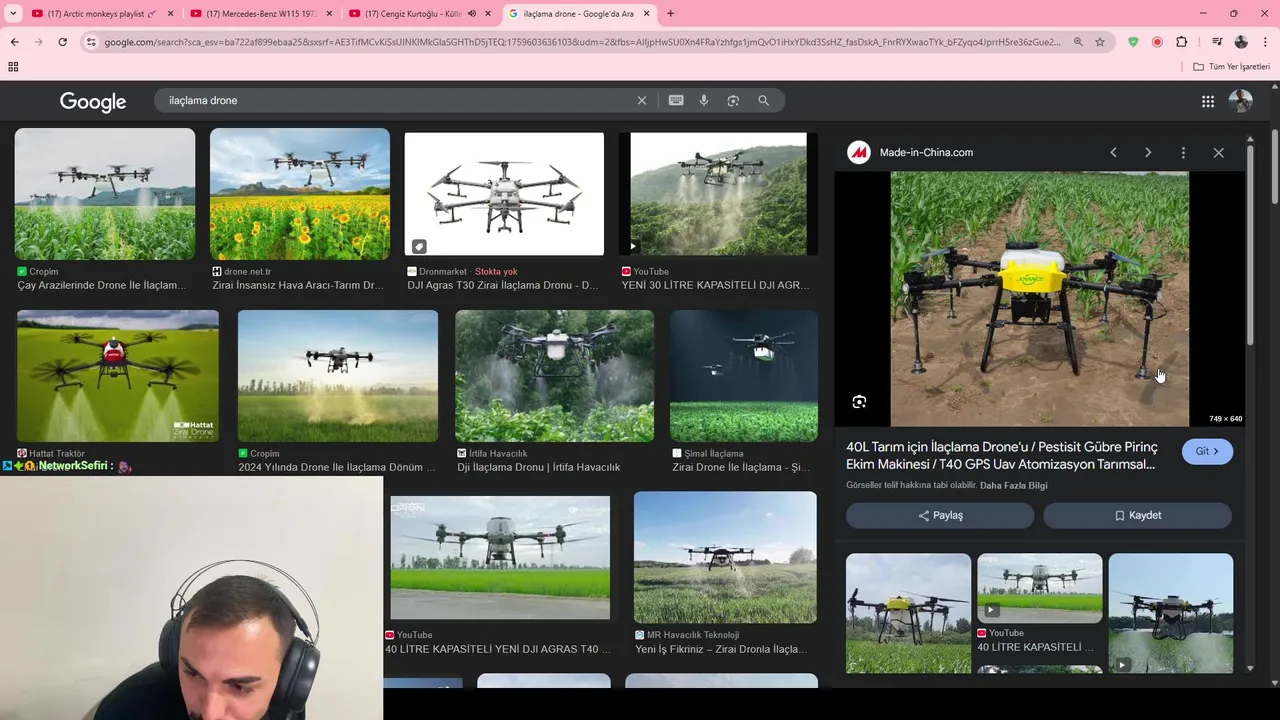Viewport: 1280px width, 720px height.
Task: Open DJI Agras T30 Dronmarket thumbnail
Action: tap(504, 194)
